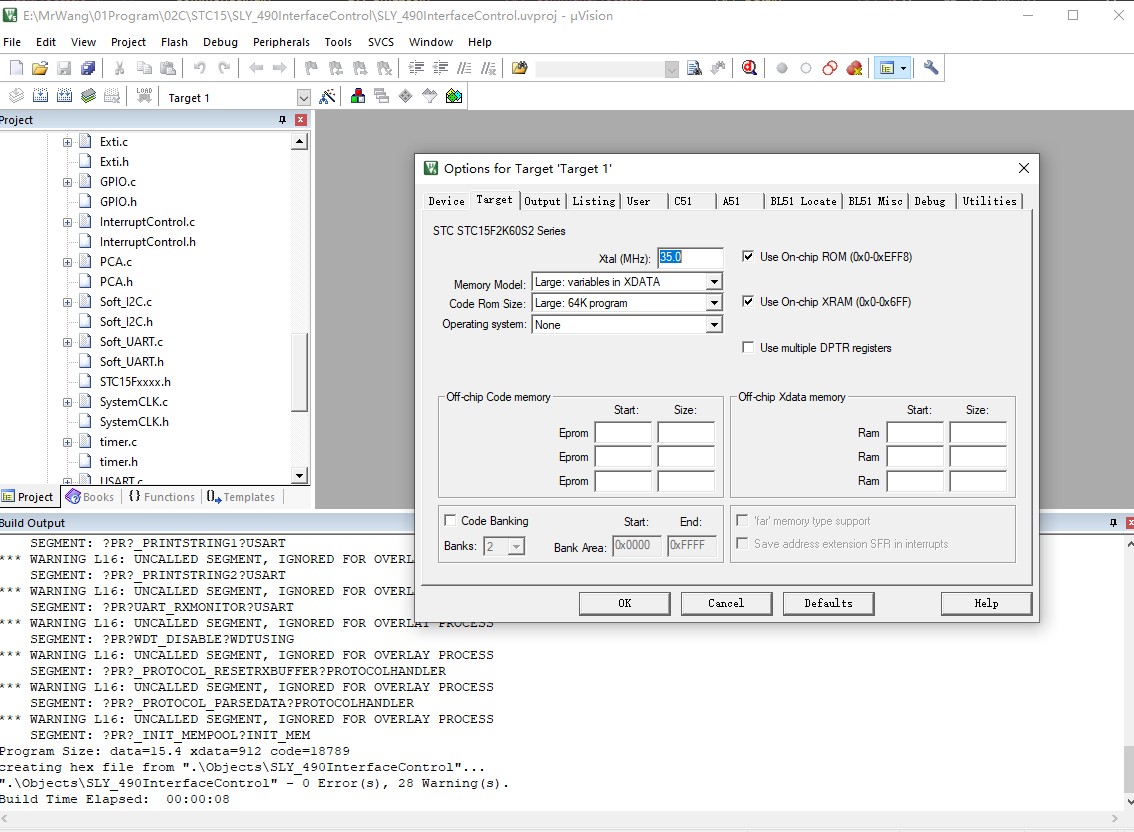The image size is (1134, 832).
Task: Click Kill all breakpoints icon
Action: tap(854, 68)
